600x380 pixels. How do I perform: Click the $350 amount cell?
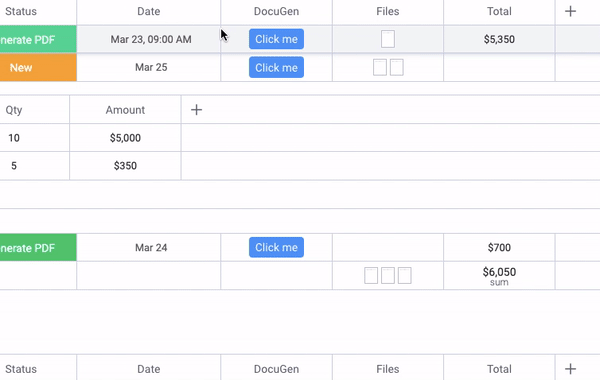[x=125, y=166]
